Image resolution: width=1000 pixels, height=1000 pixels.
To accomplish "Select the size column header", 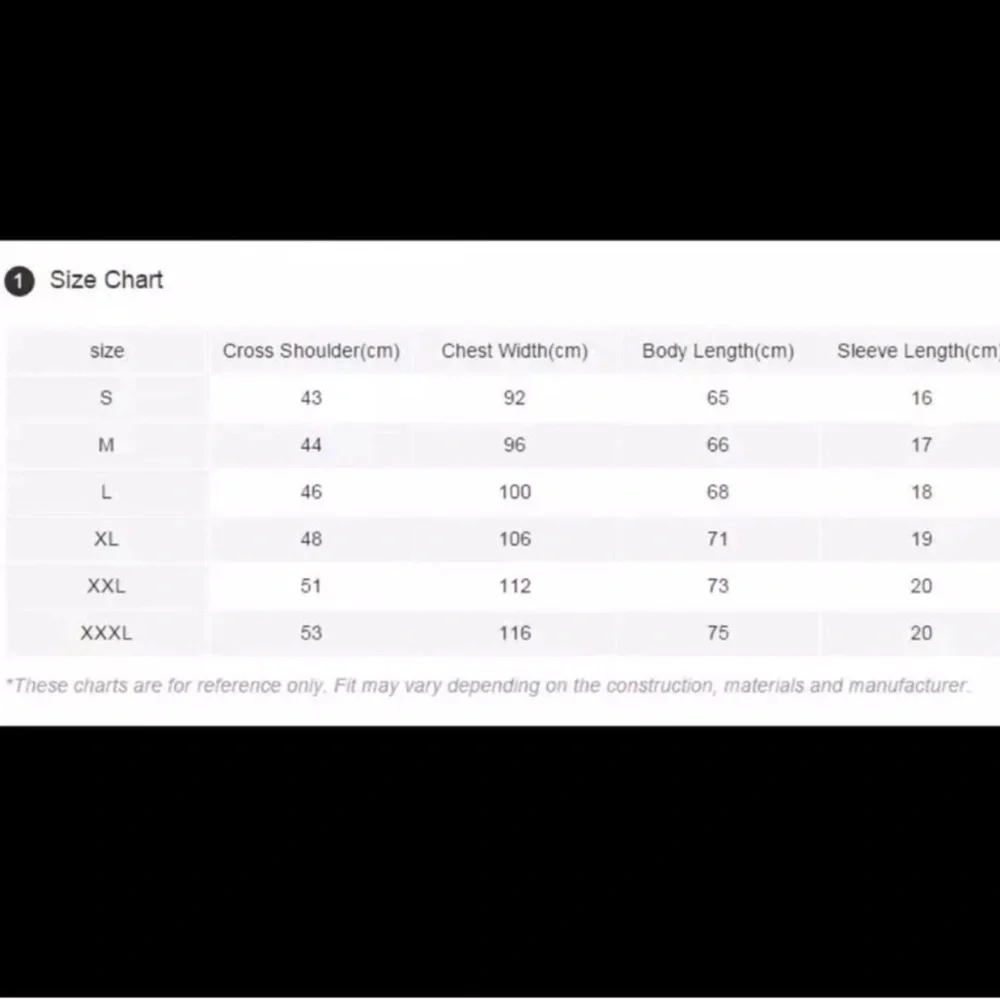I will point(107,351).
